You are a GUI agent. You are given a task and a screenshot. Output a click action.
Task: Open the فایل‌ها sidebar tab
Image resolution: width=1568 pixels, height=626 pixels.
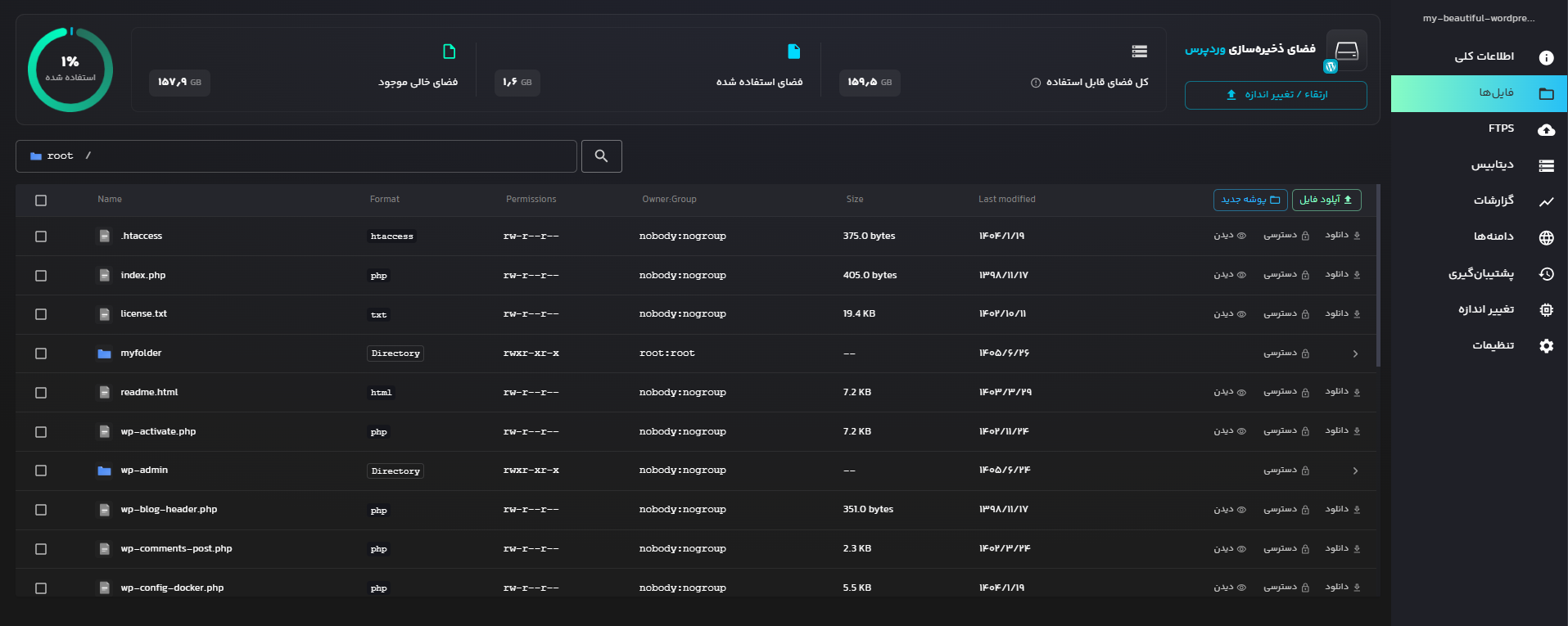pos(1479,93)
